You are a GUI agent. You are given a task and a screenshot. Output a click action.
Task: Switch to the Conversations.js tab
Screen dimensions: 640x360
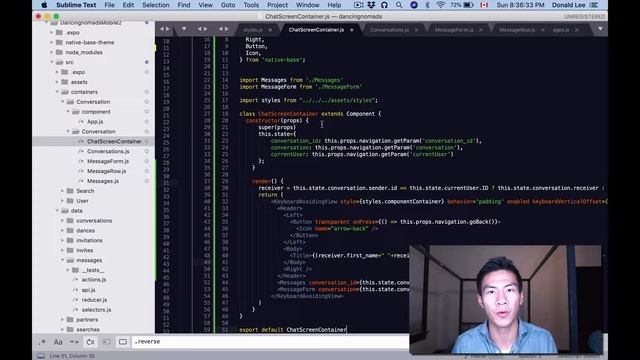(x=389, y=30)
